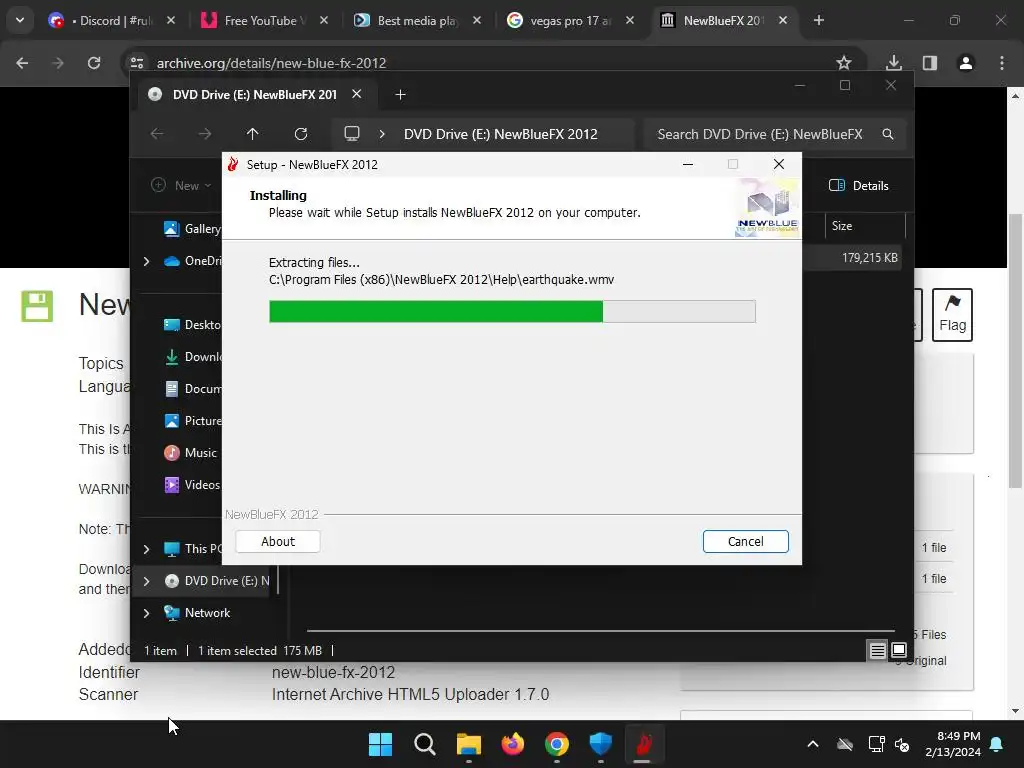Sort by the Size column header
Screen dimensions: 1024x768
[865, 226]
